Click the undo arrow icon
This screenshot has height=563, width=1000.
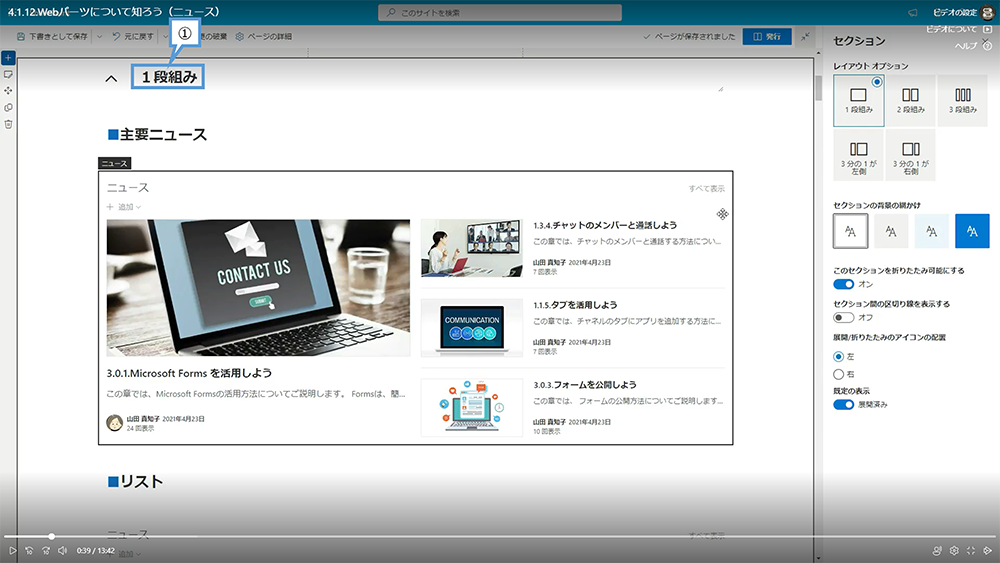click(116, 36)
